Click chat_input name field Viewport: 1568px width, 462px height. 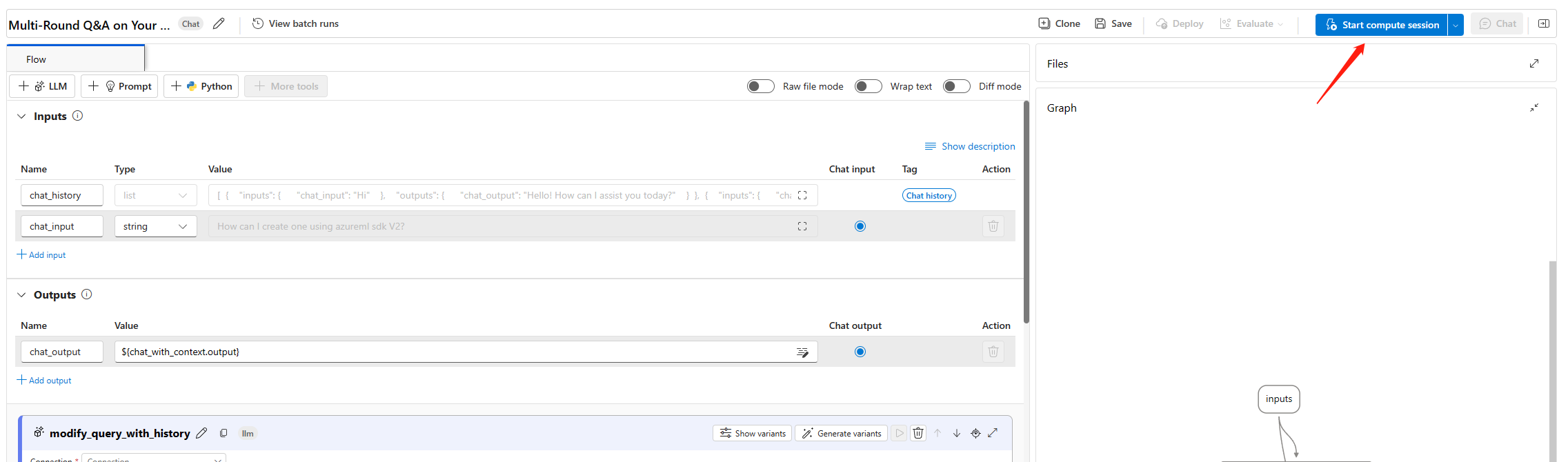pyautogui.click(x=62, y=226)
